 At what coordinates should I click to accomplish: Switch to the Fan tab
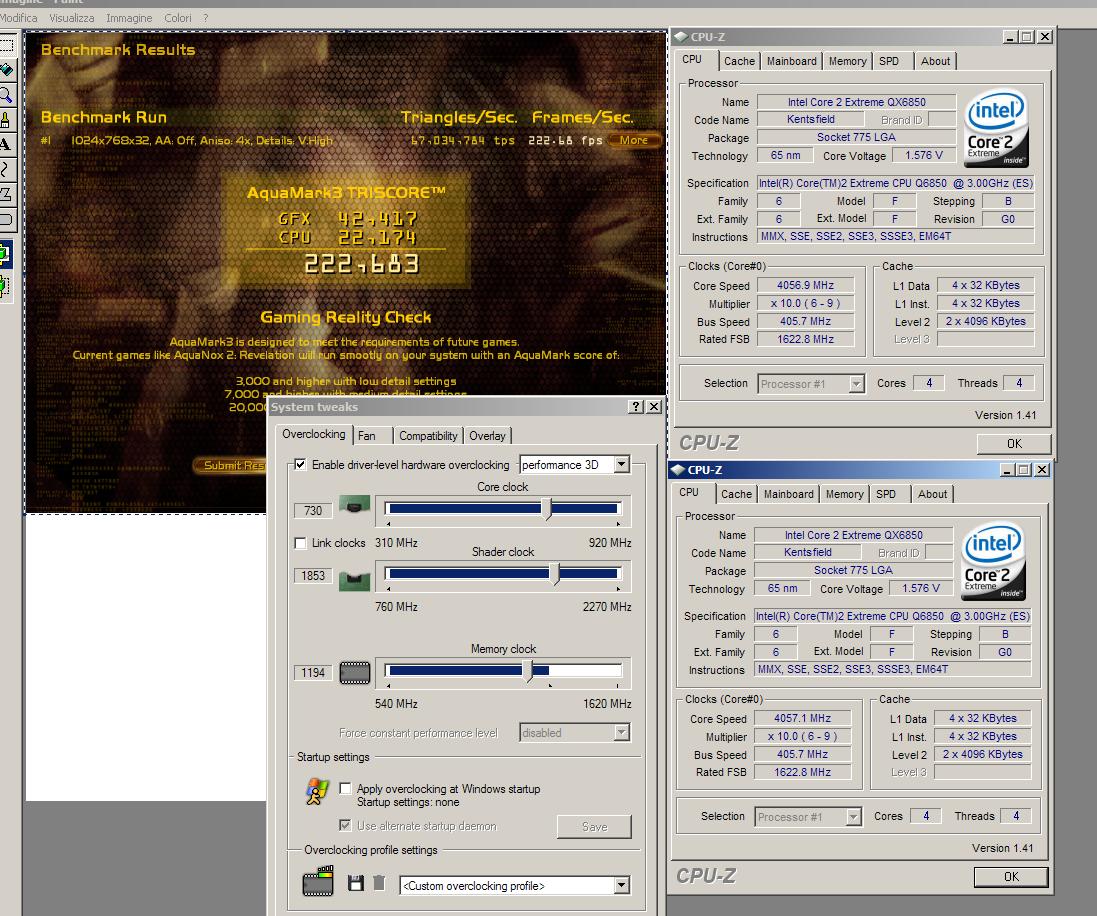click(x=372, y=436)
